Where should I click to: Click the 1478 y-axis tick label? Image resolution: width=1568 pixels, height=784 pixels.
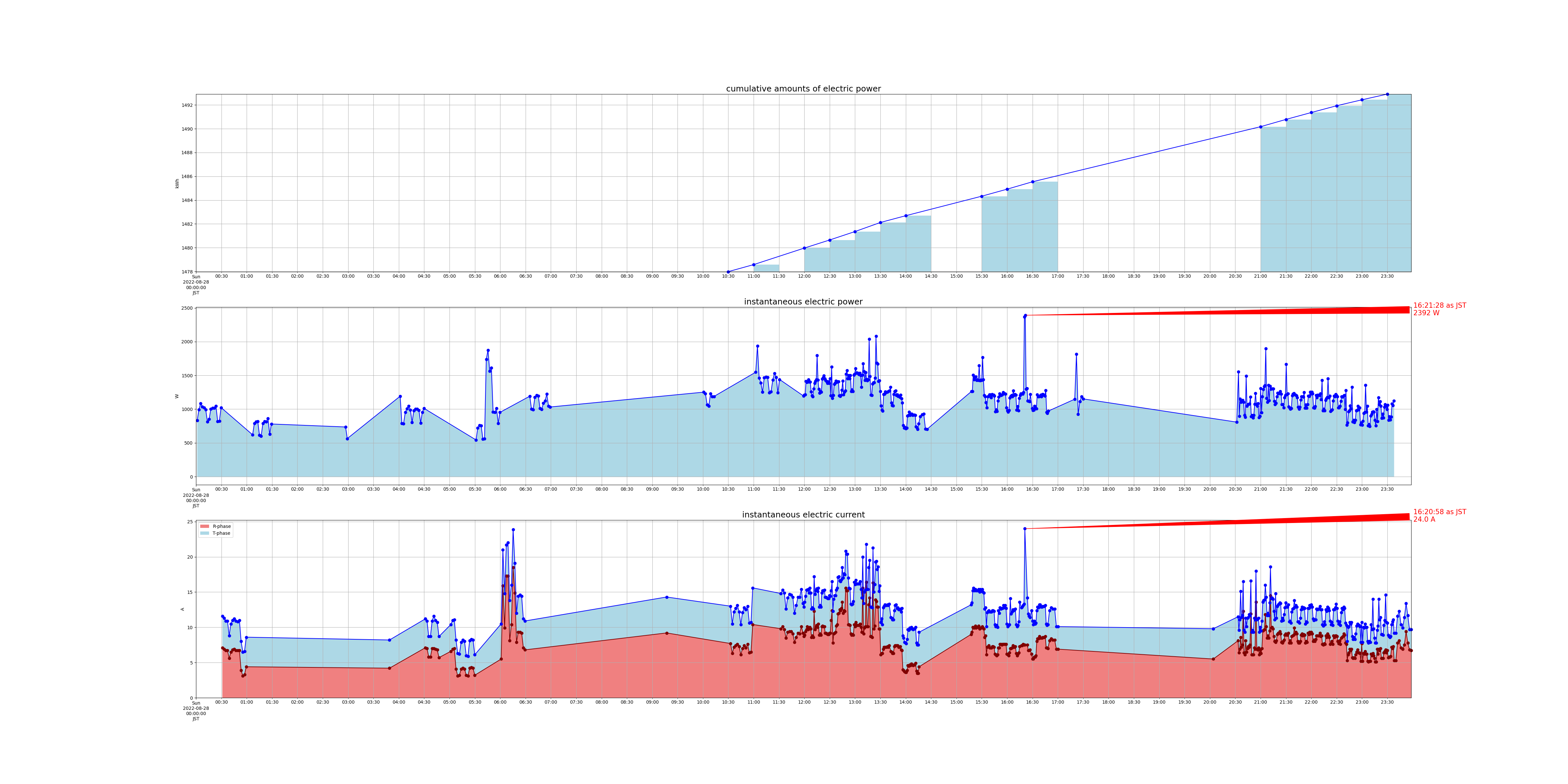[x=187, y=271]
